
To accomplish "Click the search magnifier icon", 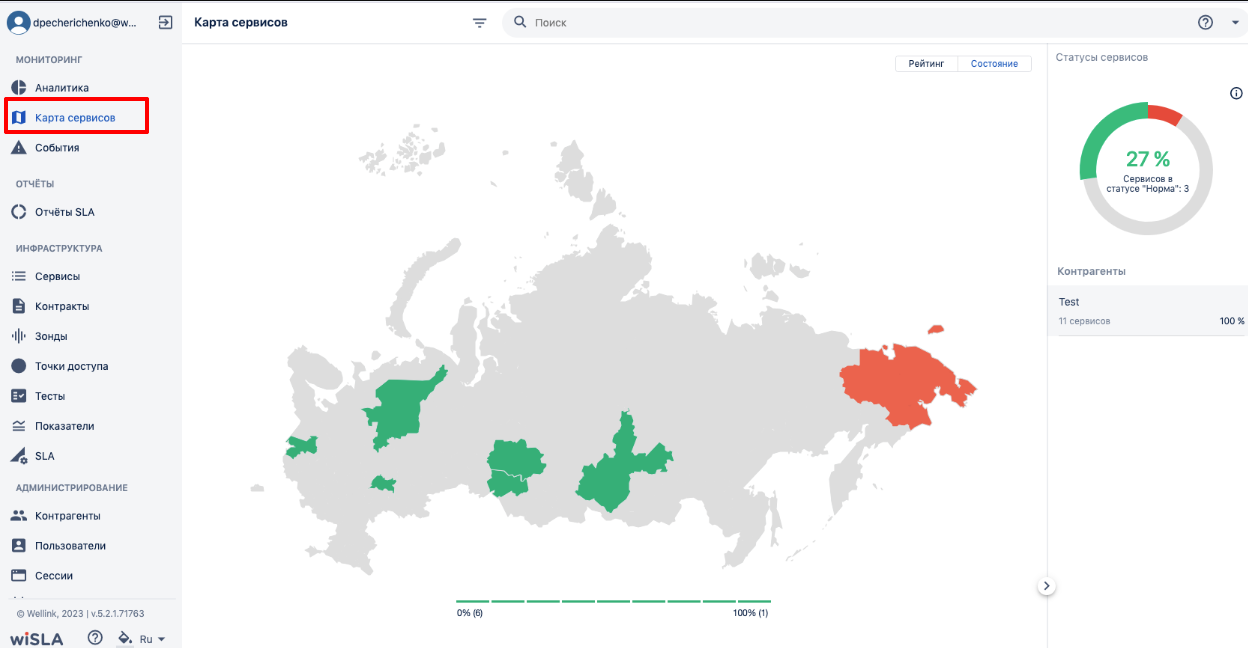I will (x=520, y=22).
